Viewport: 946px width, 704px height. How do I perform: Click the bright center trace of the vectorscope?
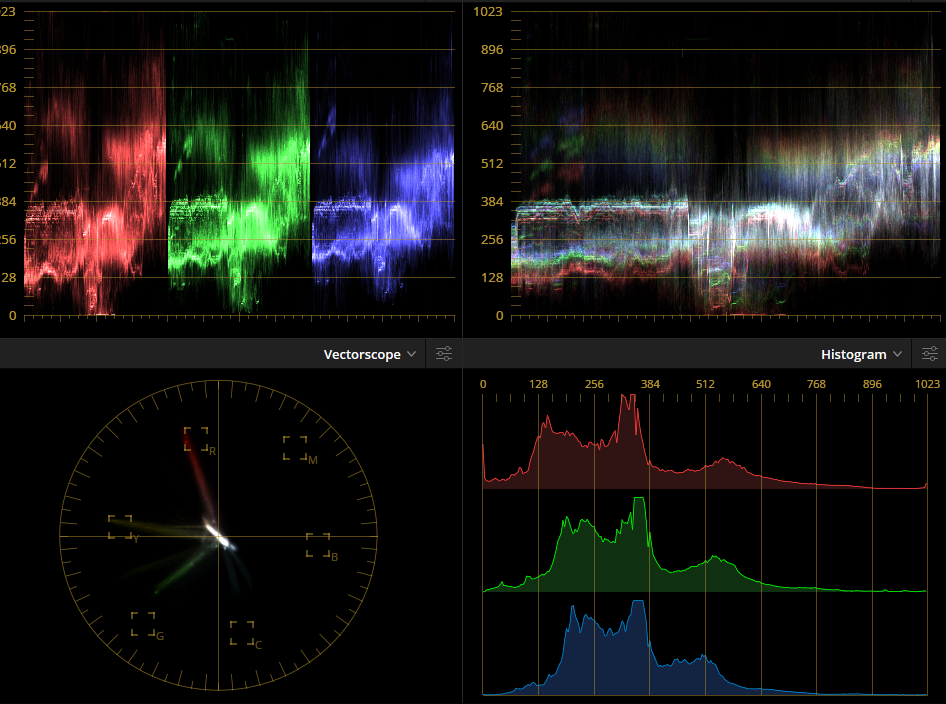pyautogui.click(x=217, y=534)
